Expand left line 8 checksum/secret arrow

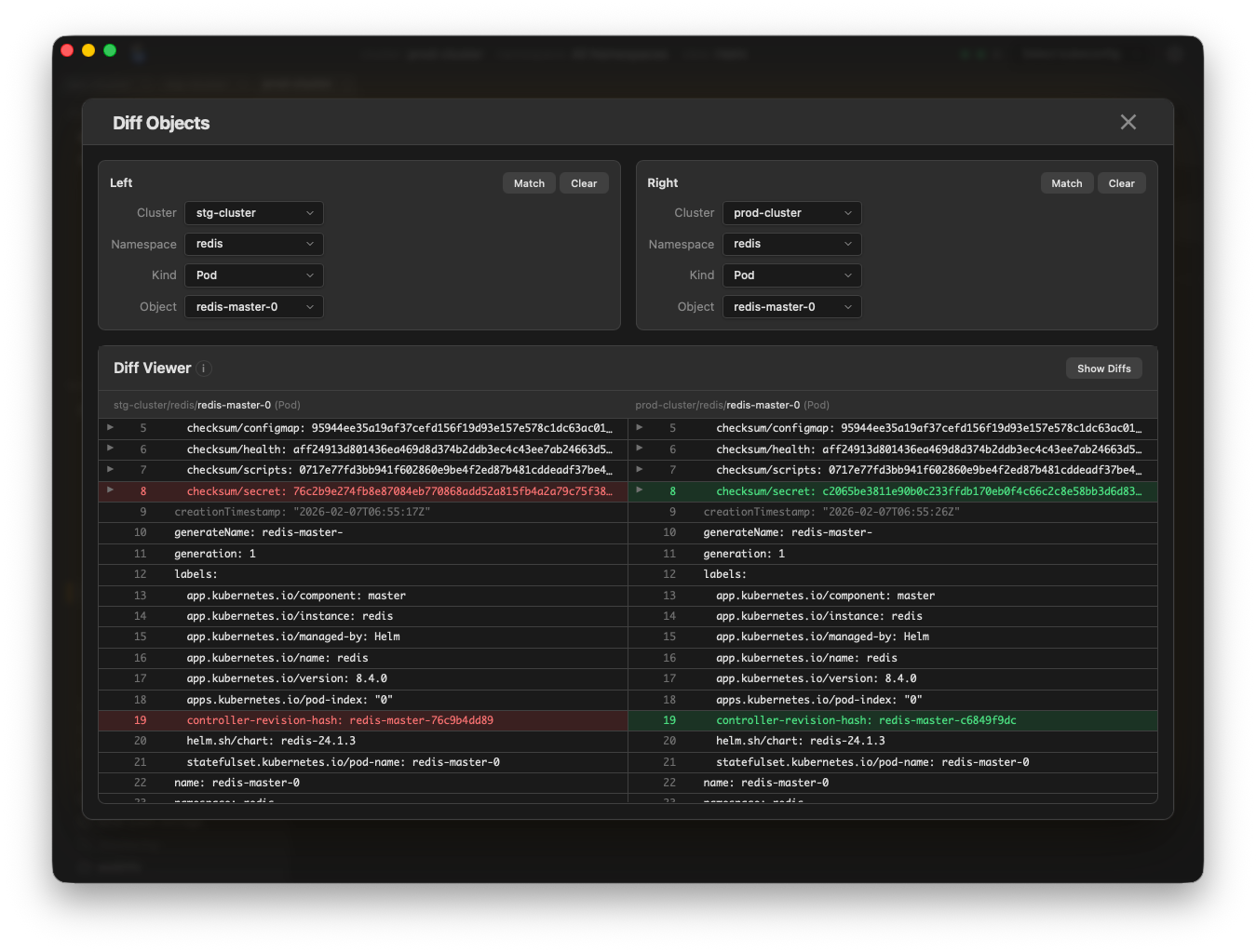tap(110, 489)
